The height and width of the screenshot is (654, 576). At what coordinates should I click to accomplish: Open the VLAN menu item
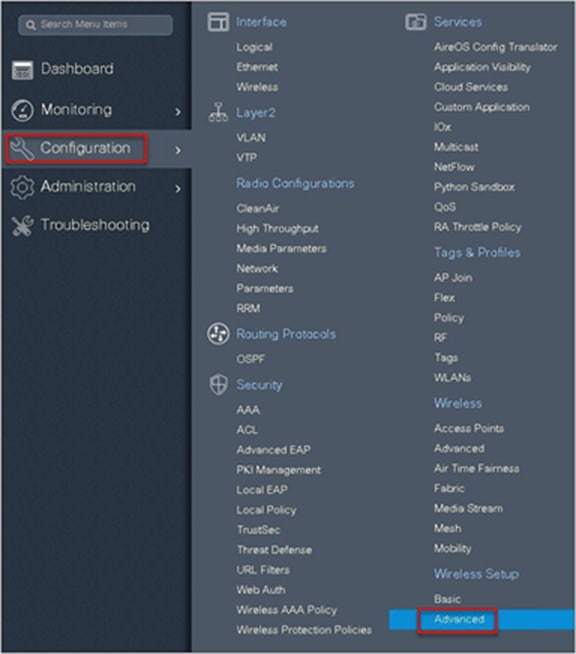click(x=251, y=138)
